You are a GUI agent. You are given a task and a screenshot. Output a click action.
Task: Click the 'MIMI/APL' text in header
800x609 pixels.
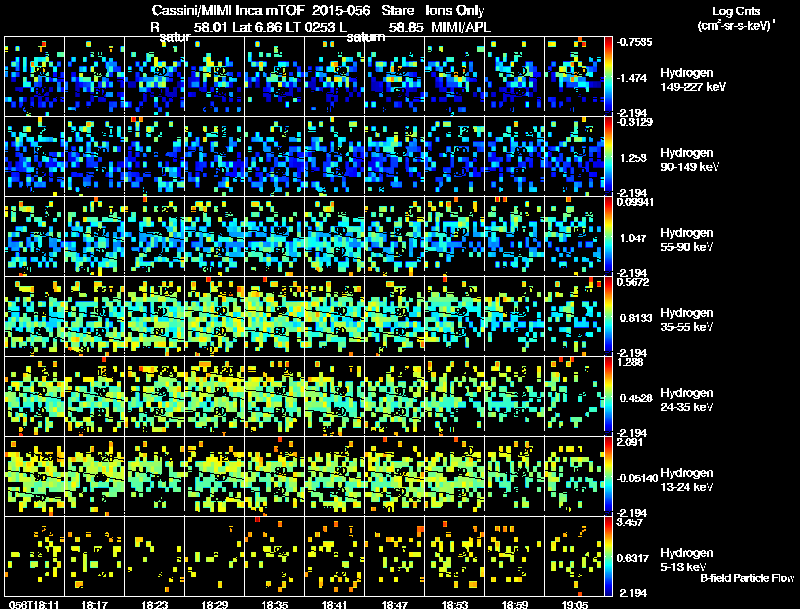coord(461,27)
